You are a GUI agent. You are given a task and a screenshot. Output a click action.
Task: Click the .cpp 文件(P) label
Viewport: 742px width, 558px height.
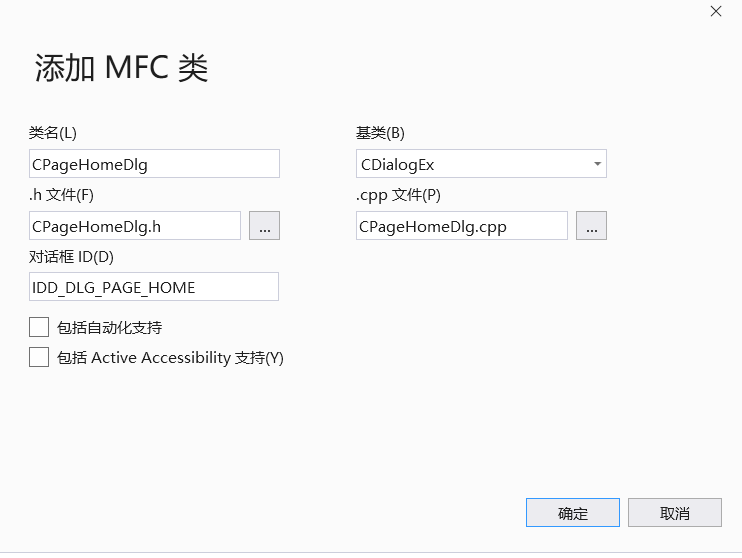[x=398, y=195]
